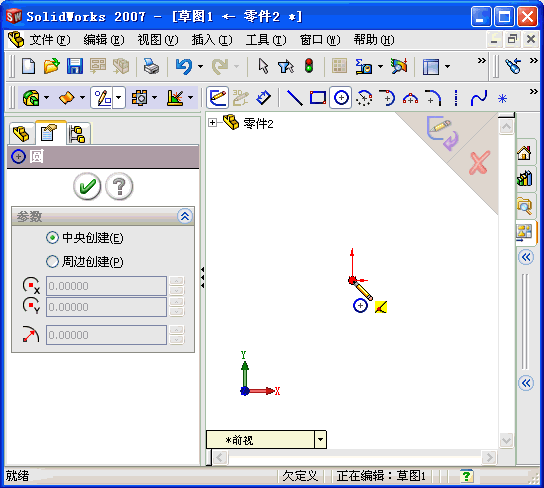Increase the X coordinate spinner
Image resolution: width=544 pixels, height=488 pixels.
click(x=177, y=281)
